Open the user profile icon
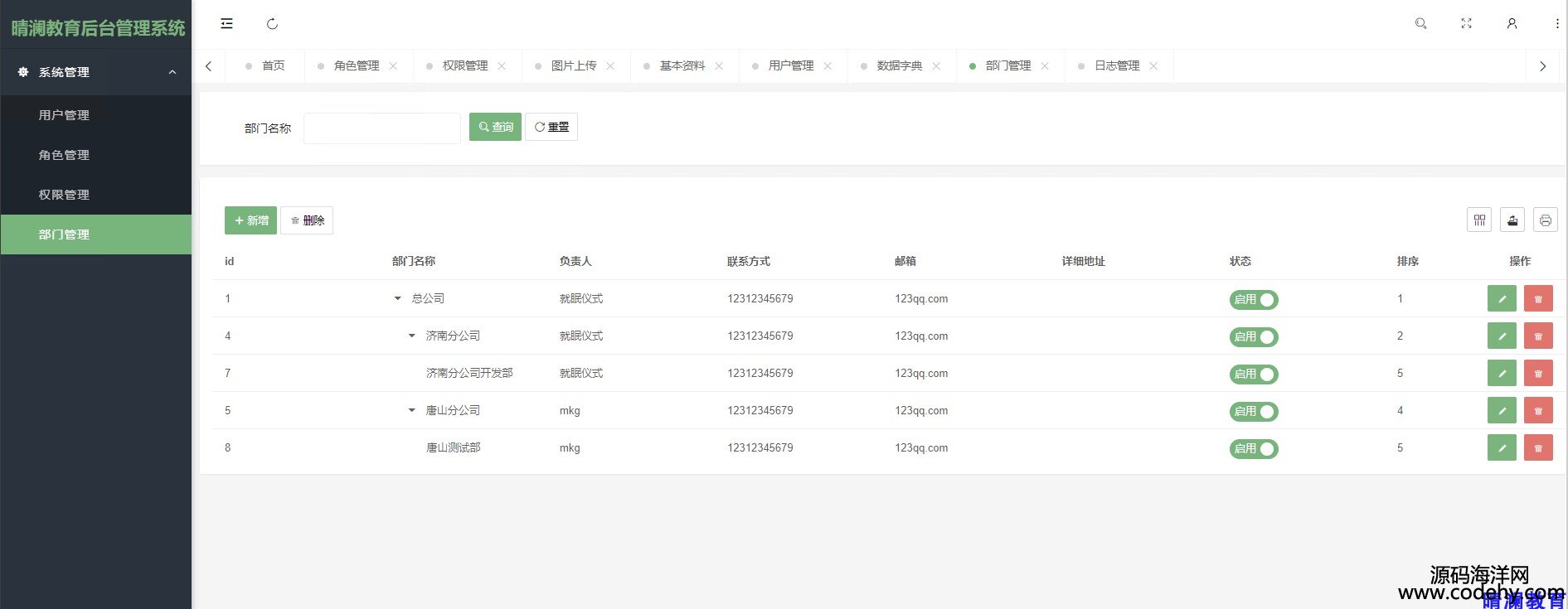The height and width of the screenshot is (609, 1568). 1512,24
